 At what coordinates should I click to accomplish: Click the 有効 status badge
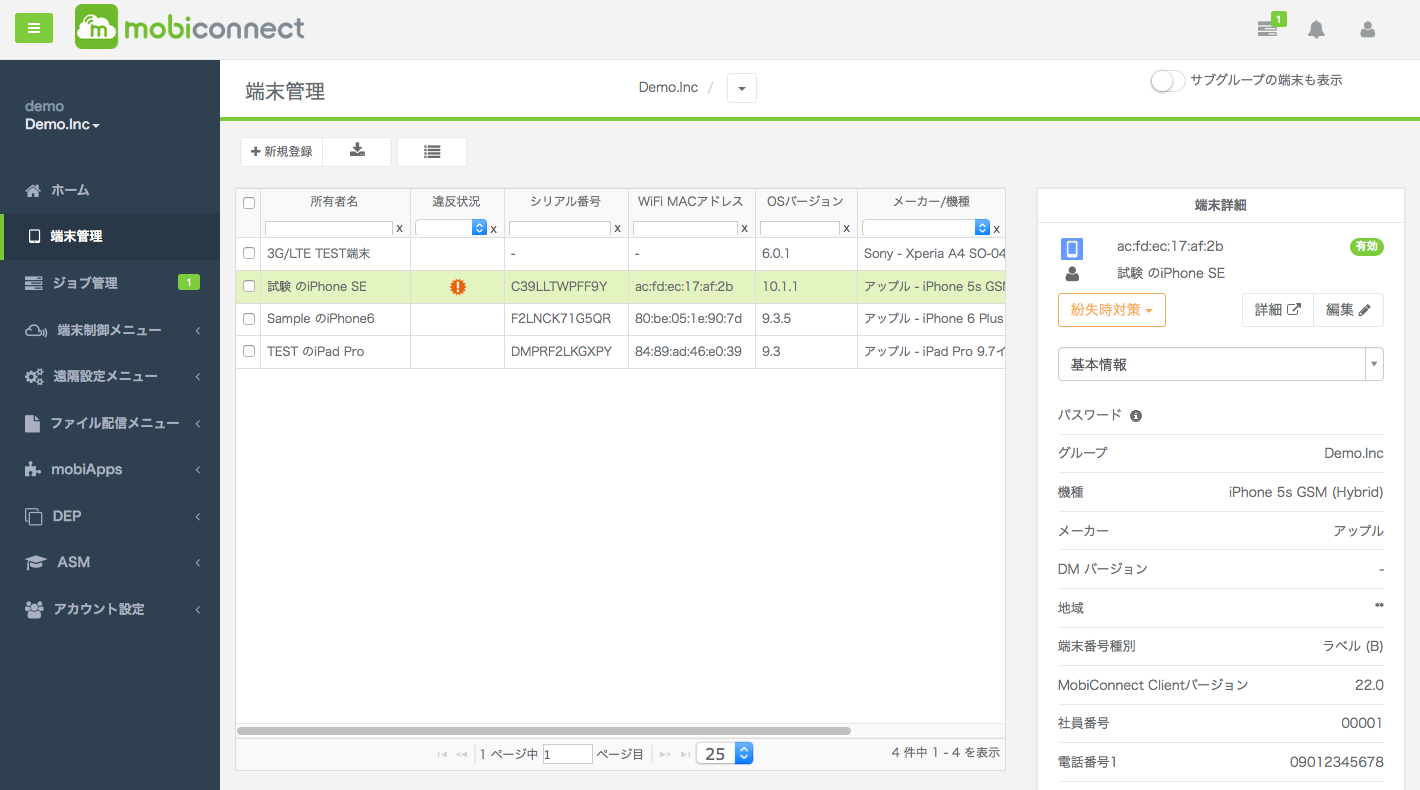point(1367,247)
